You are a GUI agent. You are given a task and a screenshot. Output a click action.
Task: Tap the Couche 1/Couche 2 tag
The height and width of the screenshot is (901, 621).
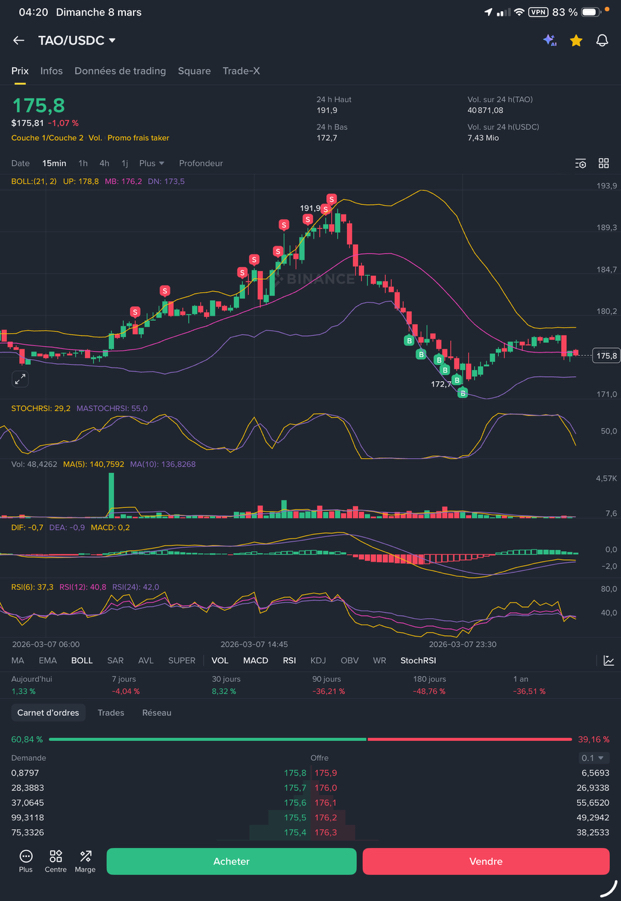coord(47,138)
